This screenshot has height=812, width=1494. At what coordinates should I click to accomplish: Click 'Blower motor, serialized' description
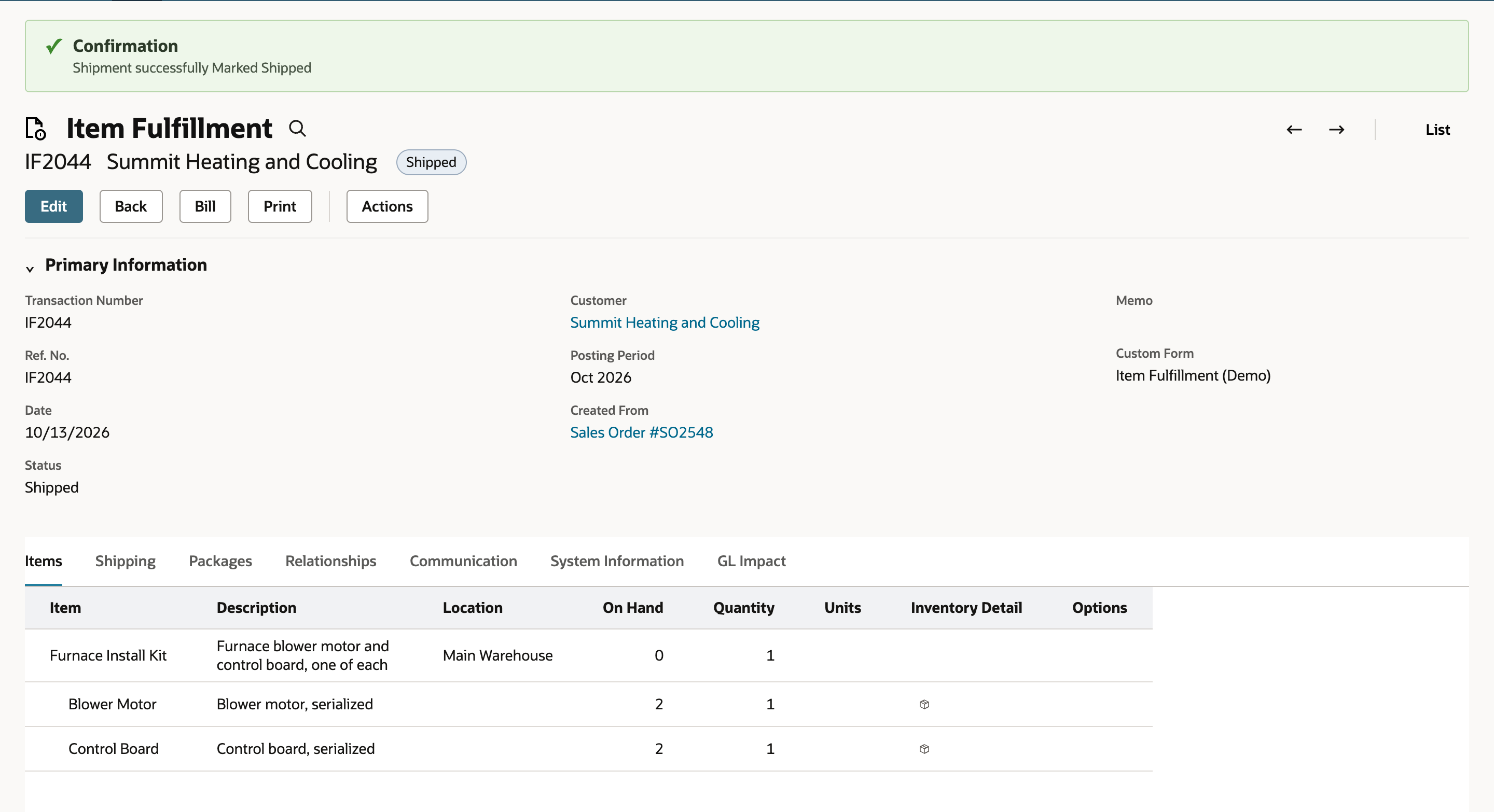coord(295,704)
